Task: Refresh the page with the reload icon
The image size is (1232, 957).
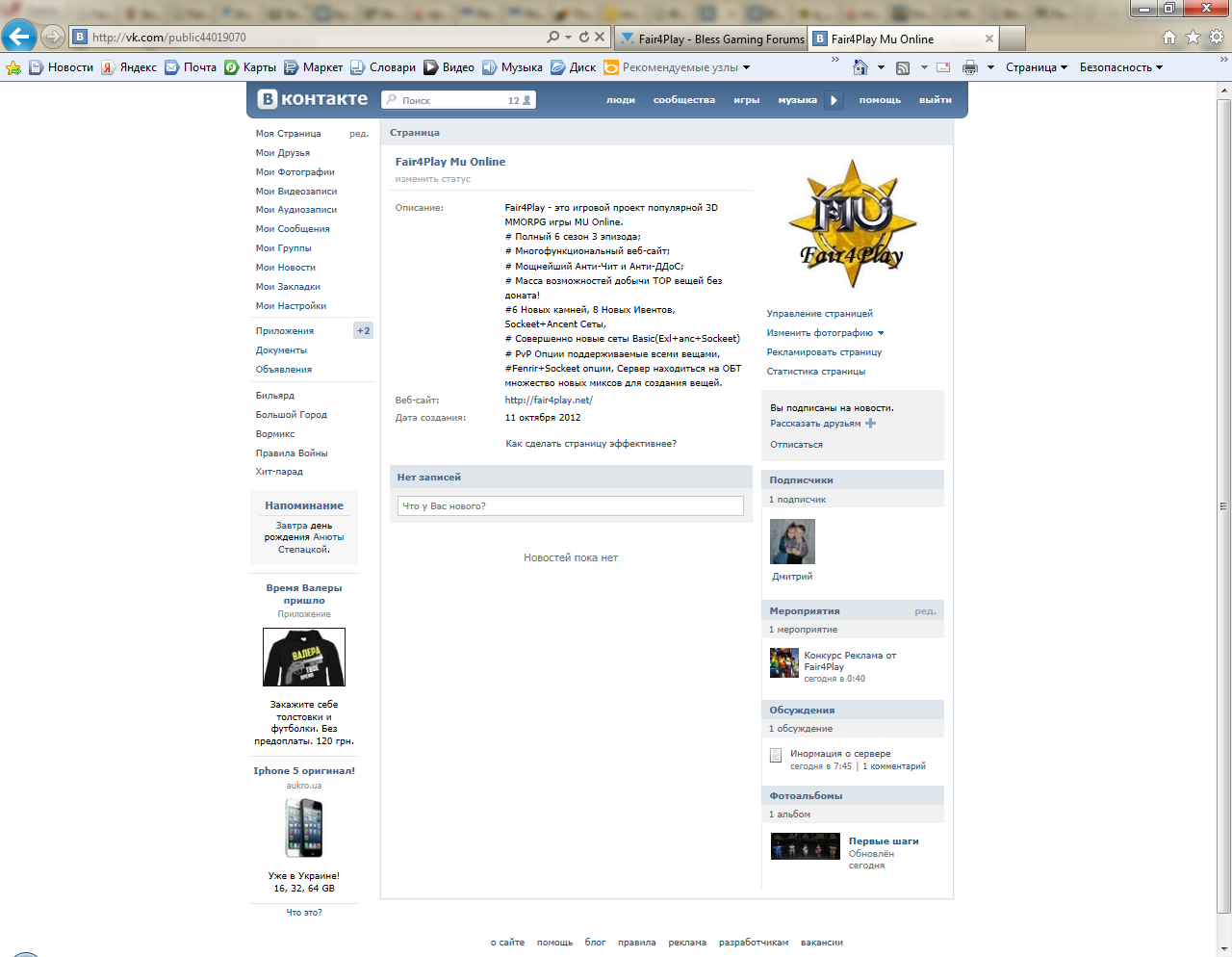Action: tap(583, 37)
